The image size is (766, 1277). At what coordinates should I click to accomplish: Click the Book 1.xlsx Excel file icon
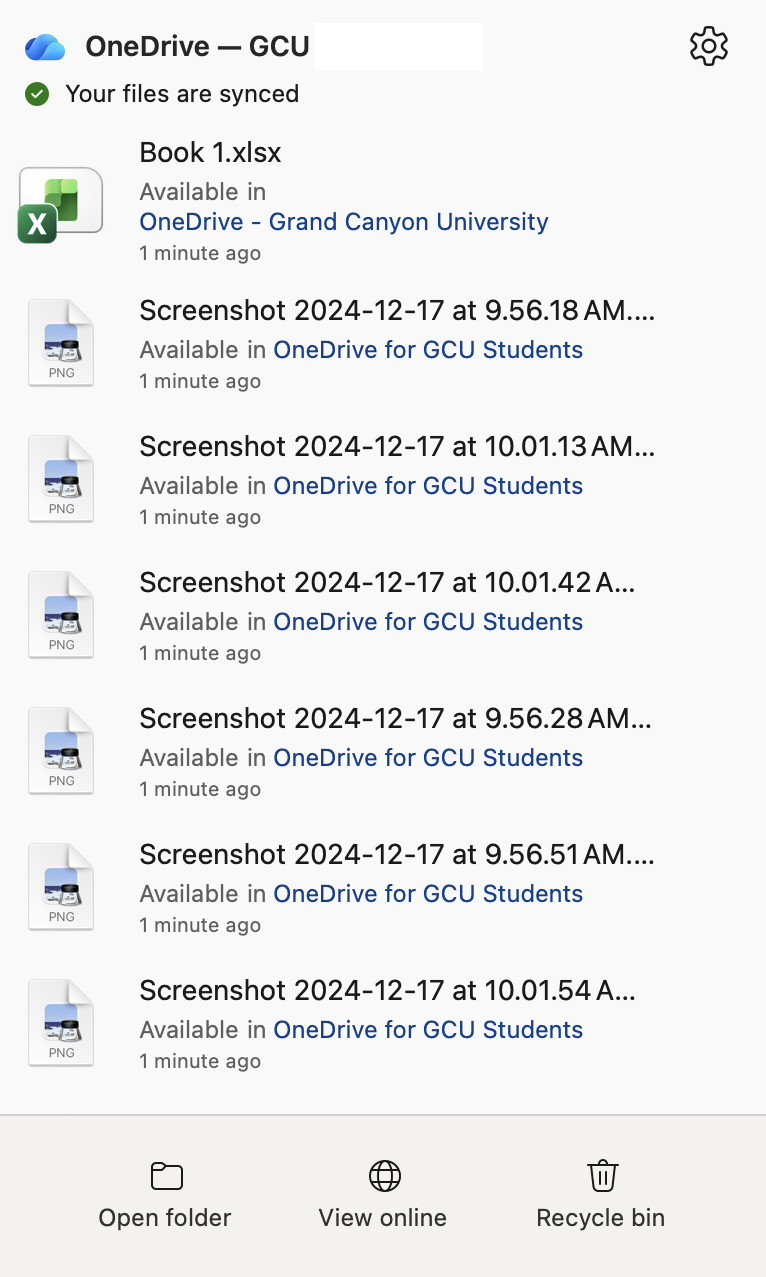(x=61, y=204)
